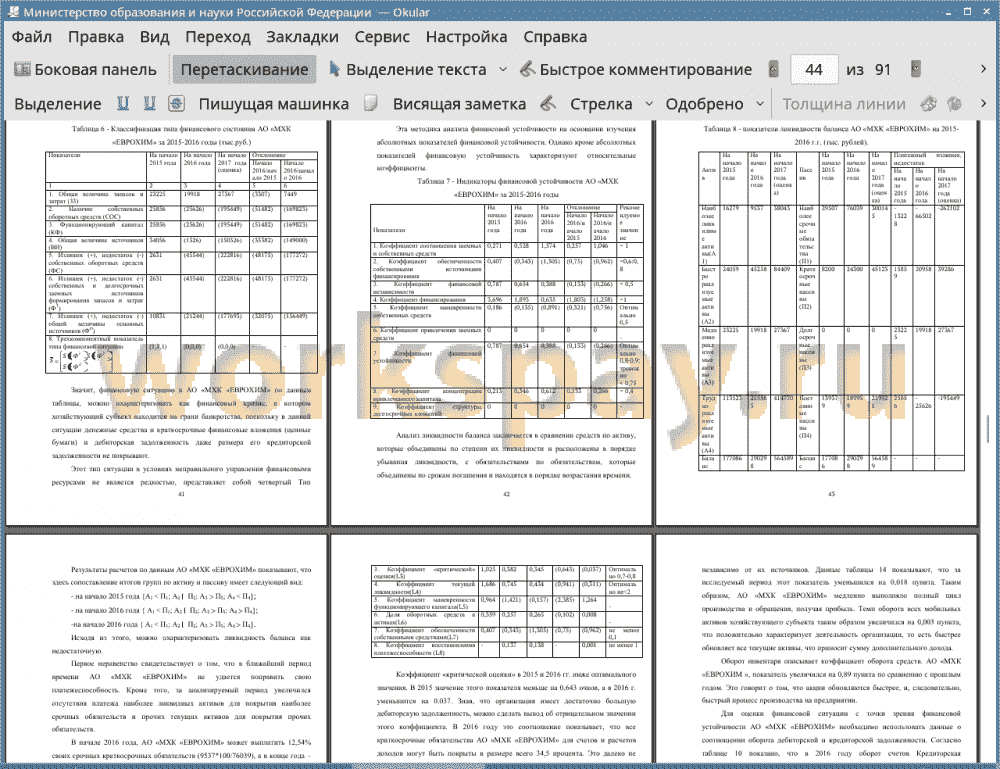This screenshot has height=769, width=1000.
Task: Activate the Выделение текста tool
Action: click(x=408, y=70)
